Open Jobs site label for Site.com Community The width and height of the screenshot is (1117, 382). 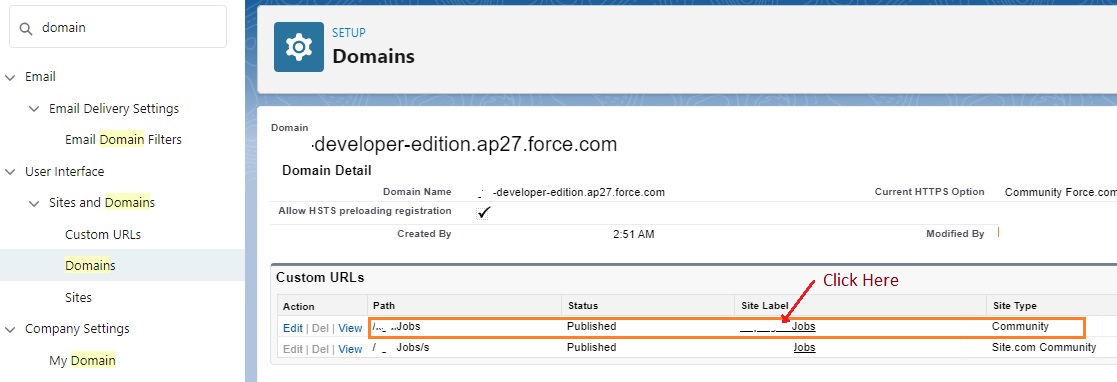click(804, 348)
